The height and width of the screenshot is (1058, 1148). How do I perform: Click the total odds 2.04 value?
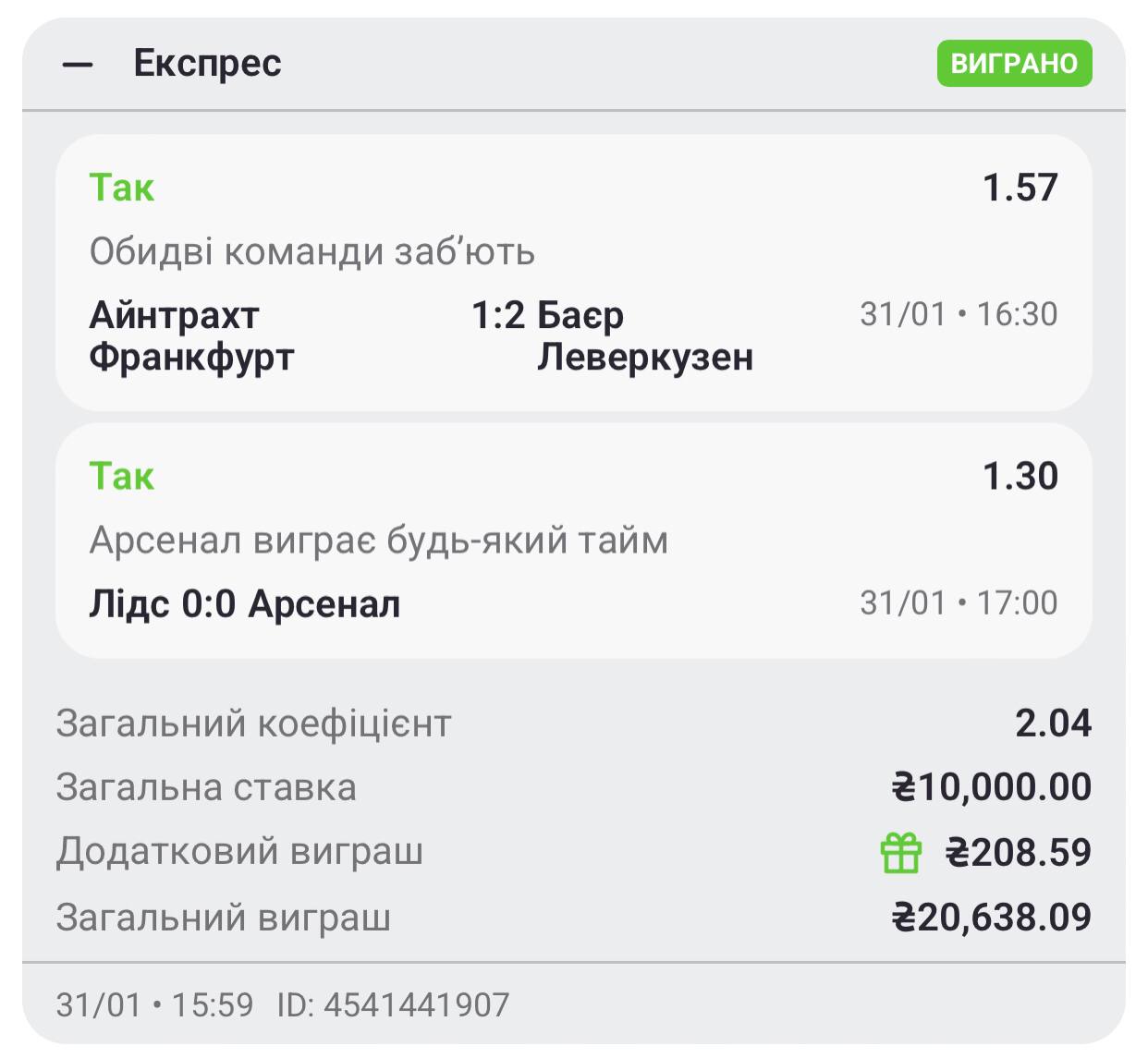pyautogui.click(x=1053, y=723)
